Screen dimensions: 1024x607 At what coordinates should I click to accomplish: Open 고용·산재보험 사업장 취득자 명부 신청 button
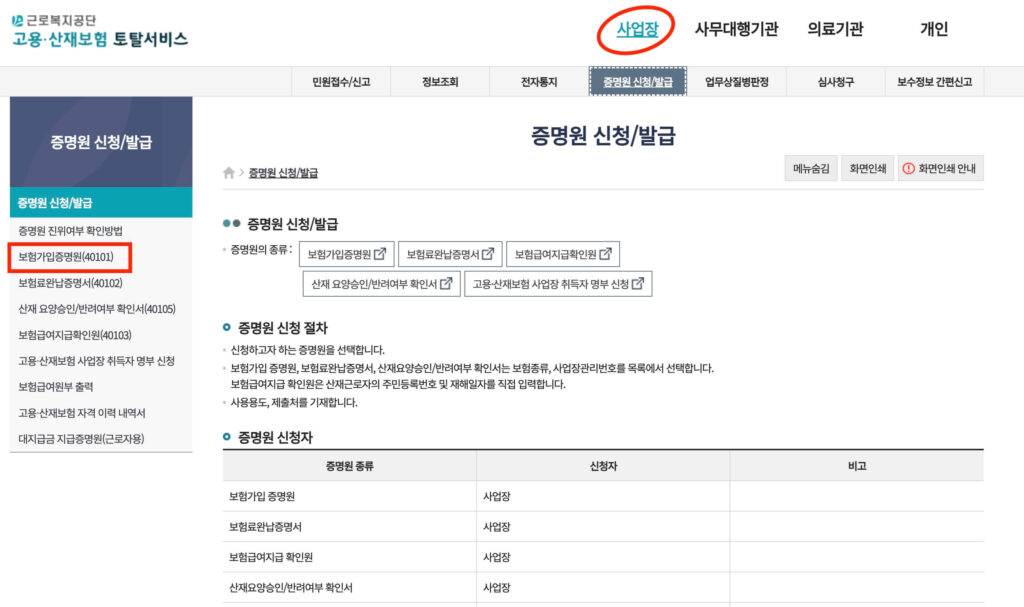click(x=558, y=284)
